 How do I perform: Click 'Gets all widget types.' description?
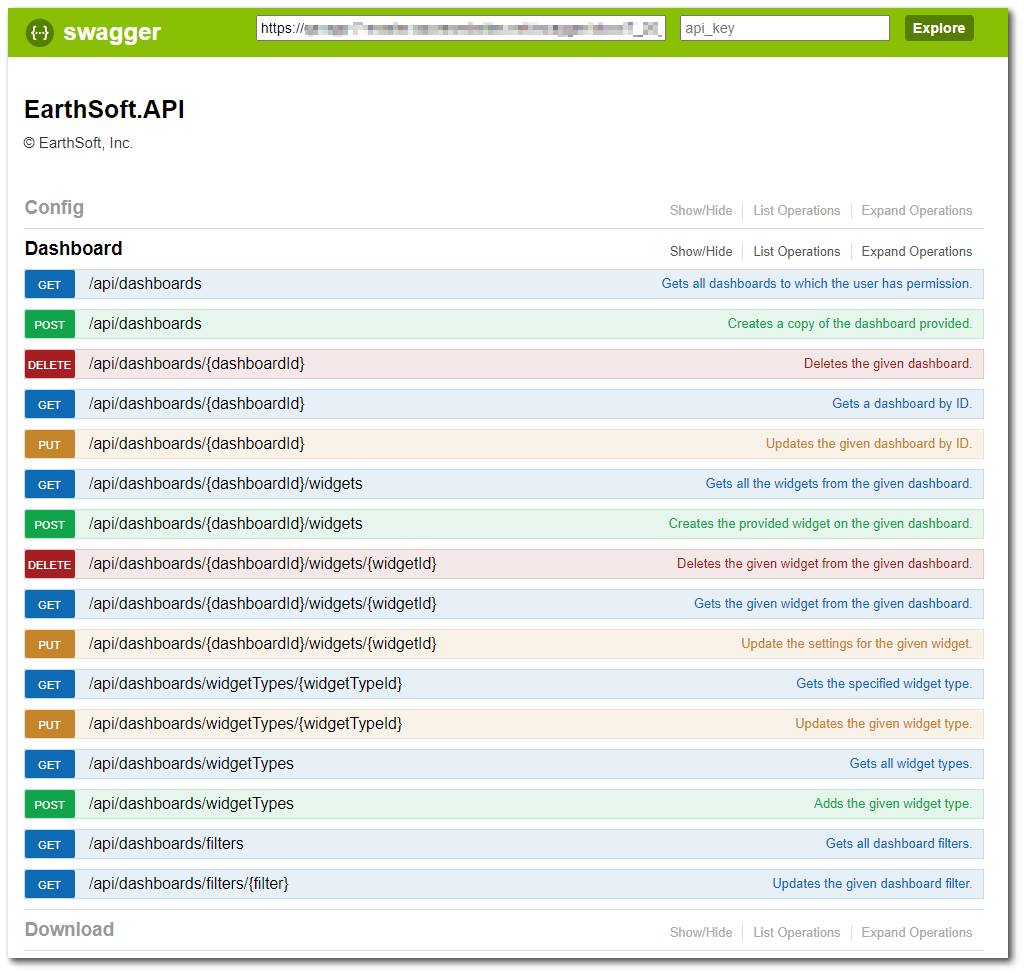click(910, 764)
